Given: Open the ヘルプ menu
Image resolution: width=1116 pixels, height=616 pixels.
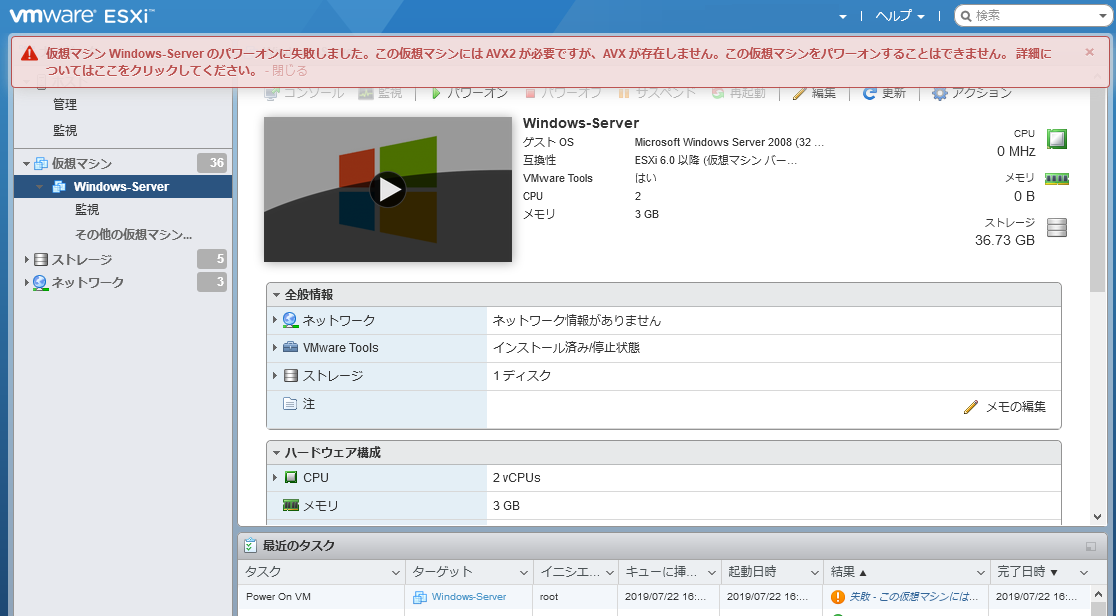Looking at the screenshot, I should pos(900,16).
